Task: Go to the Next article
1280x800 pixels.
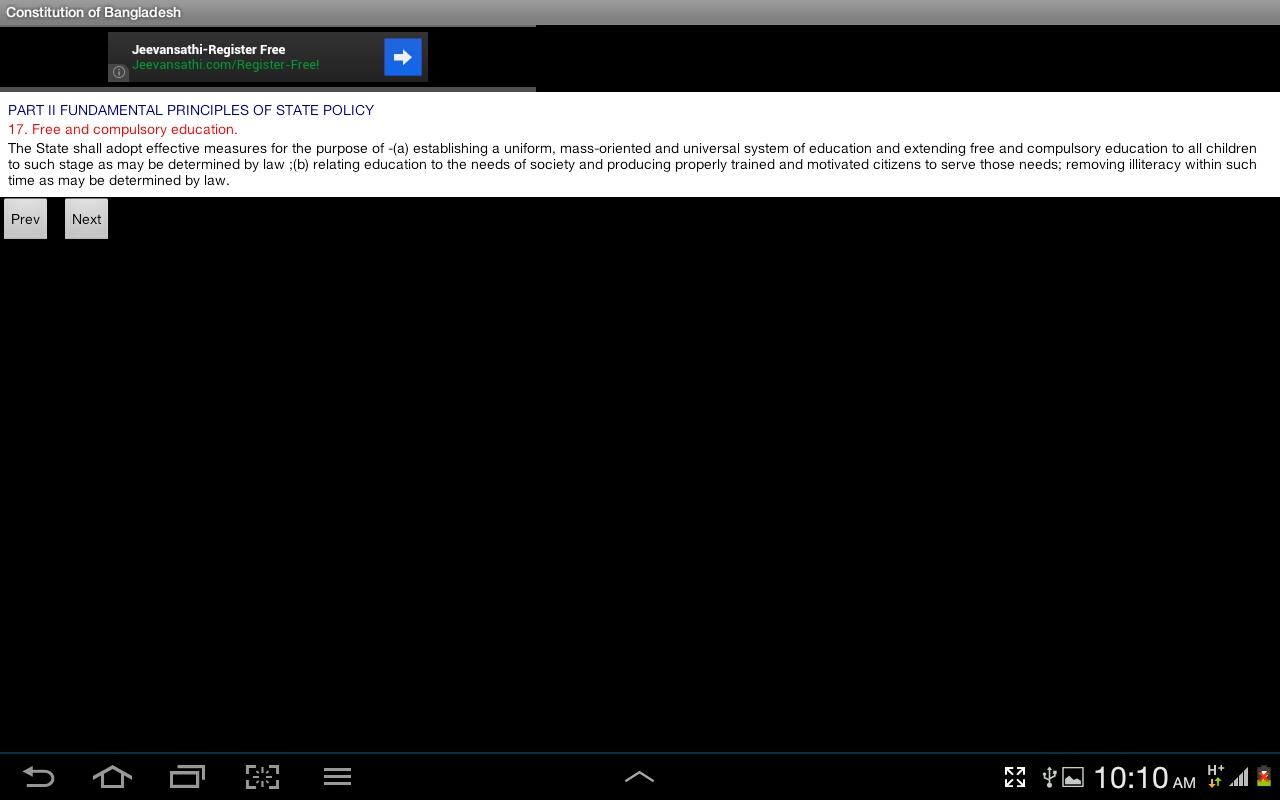Action: coord(86,219)
